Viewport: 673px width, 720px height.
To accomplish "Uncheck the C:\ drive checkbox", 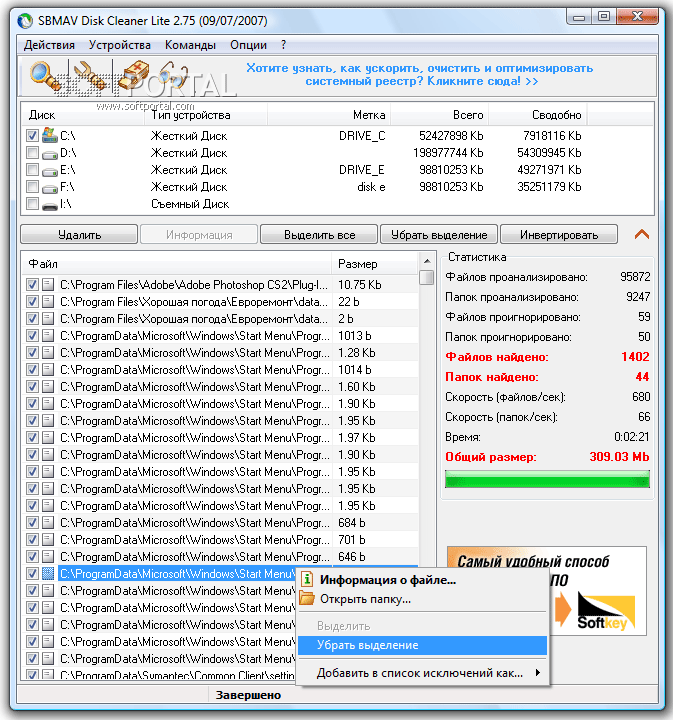I will point(32,135).
